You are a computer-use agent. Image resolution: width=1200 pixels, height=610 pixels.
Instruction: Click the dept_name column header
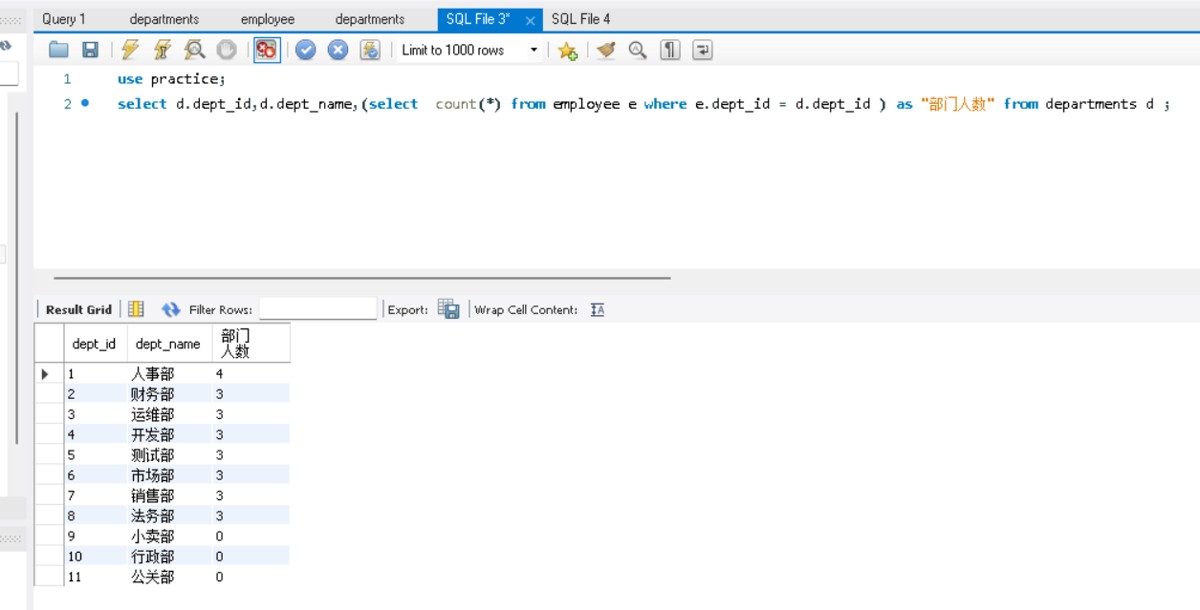tap(168, 344)
